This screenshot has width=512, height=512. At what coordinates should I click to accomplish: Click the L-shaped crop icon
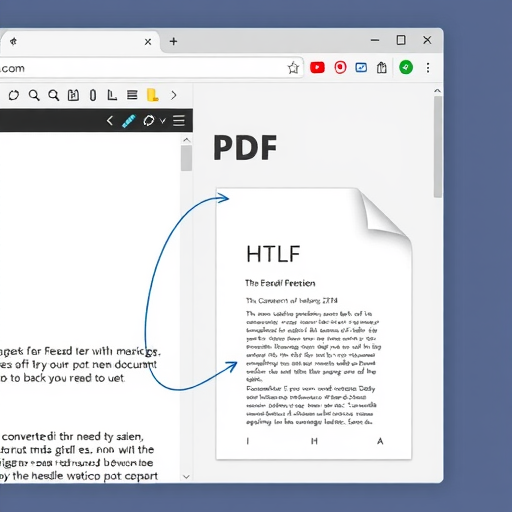[112, 95]
